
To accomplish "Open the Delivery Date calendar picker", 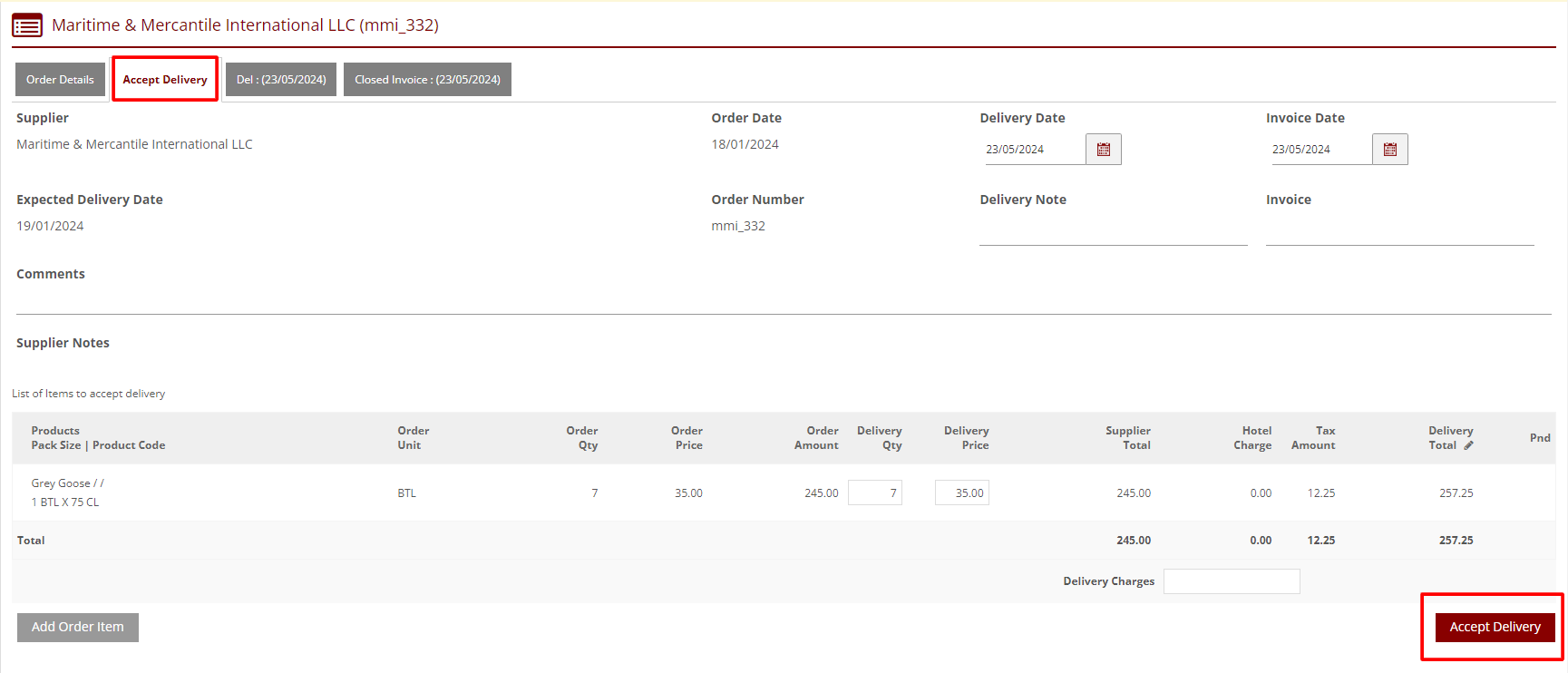I will coord(1103,150).
